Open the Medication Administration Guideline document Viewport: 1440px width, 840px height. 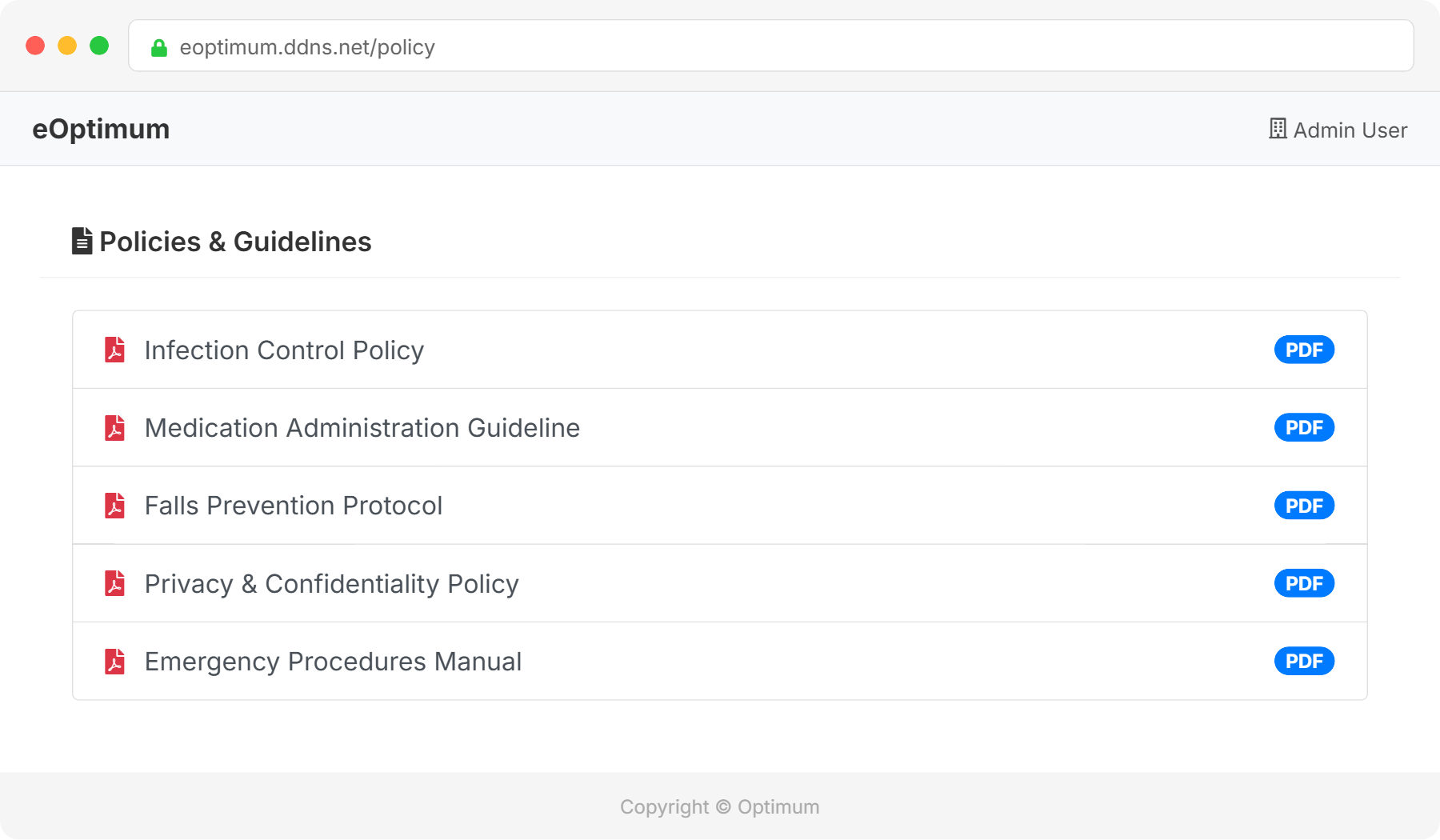tap(362, 428)
